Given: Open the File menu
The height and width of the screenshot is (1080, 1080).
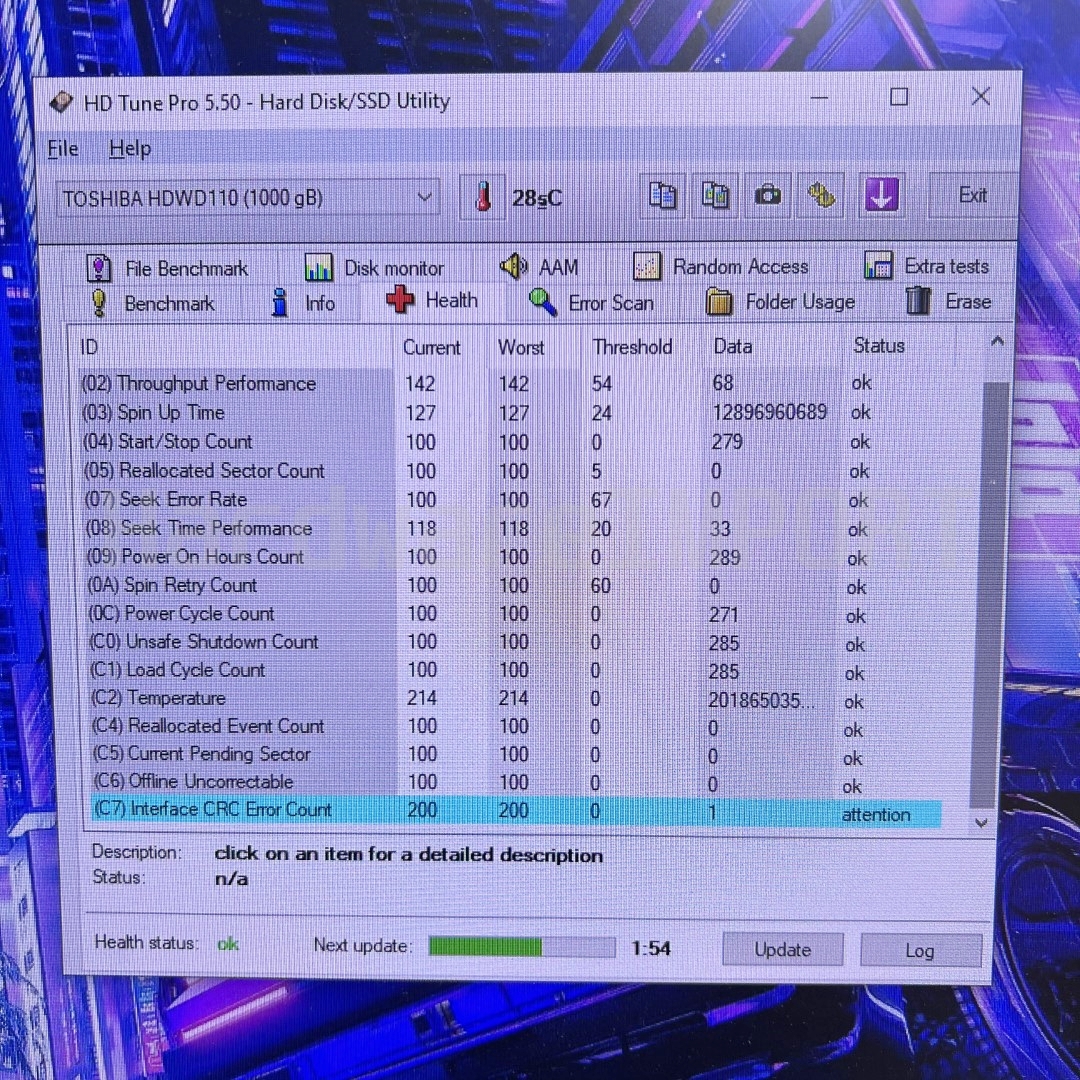Looking at the screenshot, I should click(63, 149).
